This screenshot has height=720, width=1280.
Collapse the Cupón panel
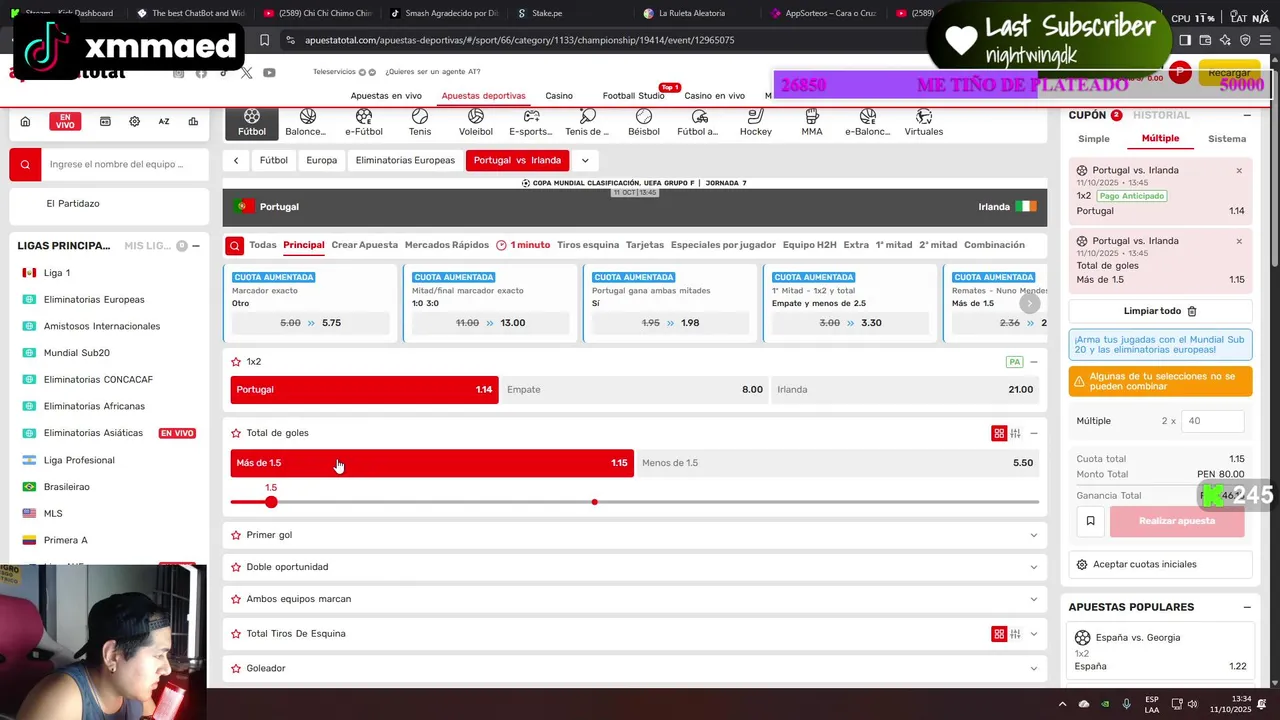(1247, 115)
